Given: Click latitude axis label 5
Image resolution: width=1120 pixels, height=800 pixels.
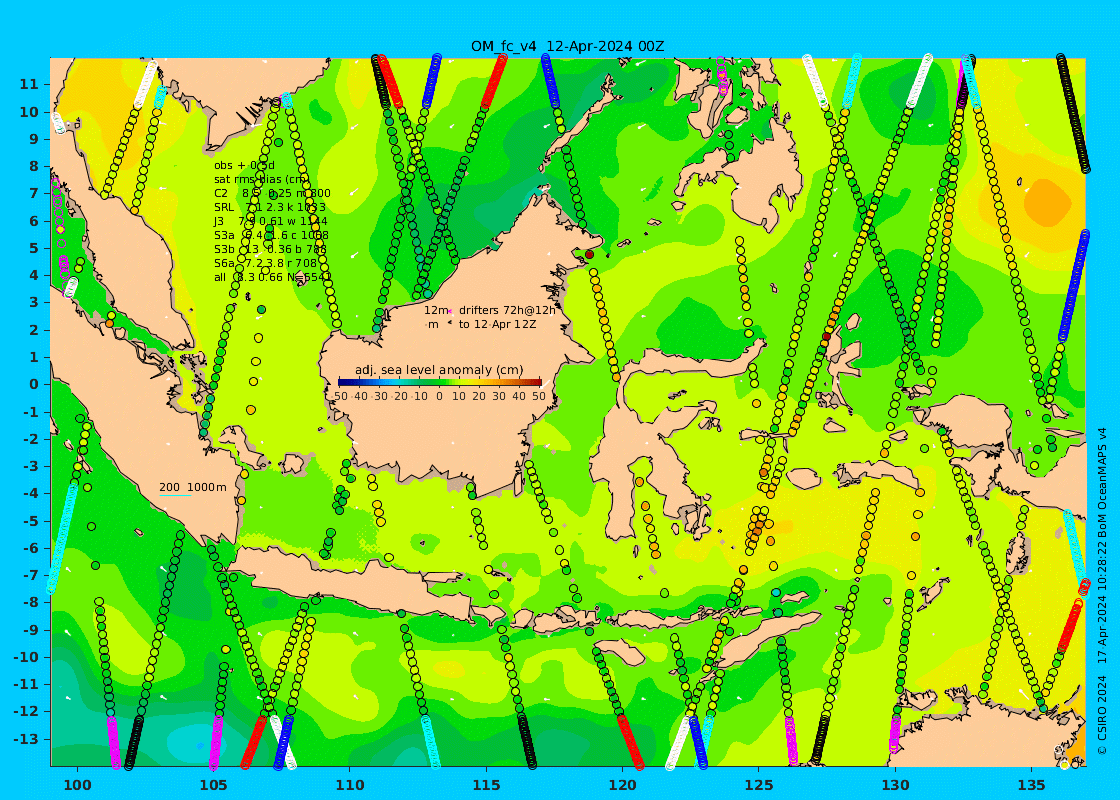Looking at the screenshot, I should 34,248.
